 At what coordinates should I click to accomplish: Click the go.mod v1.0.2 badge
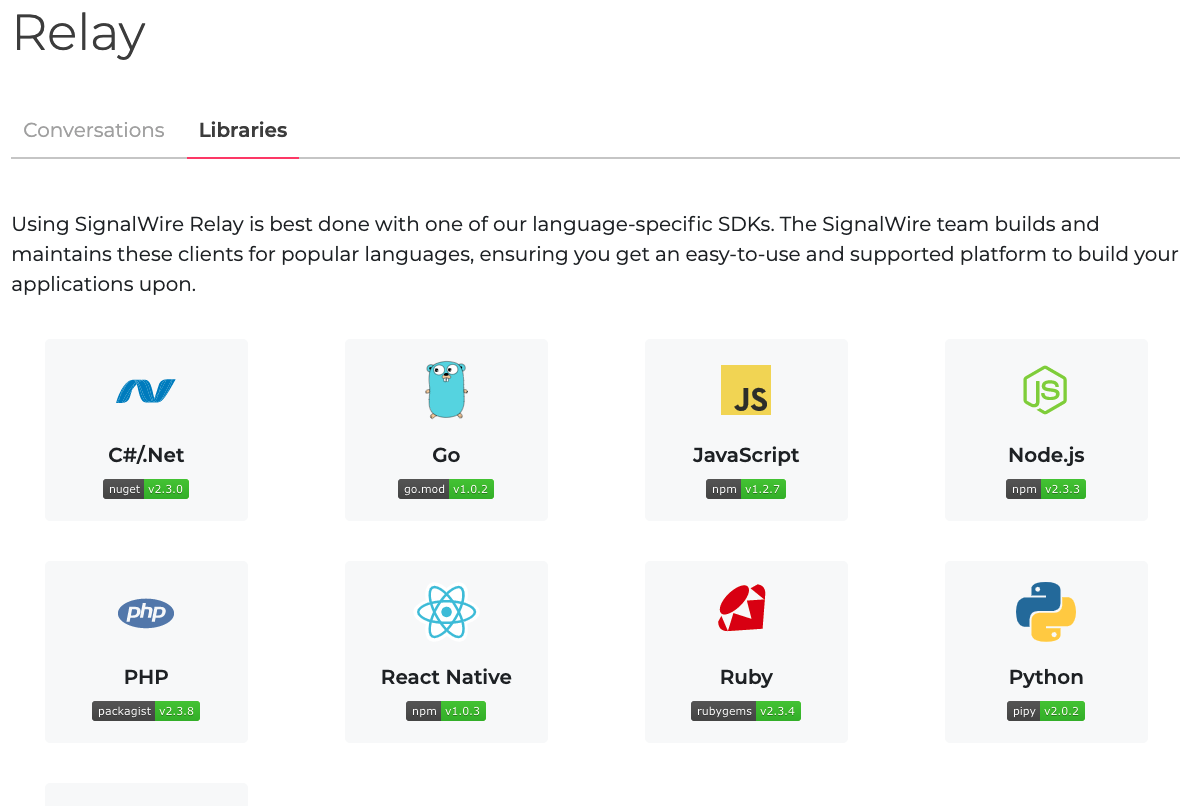[446, 489]
